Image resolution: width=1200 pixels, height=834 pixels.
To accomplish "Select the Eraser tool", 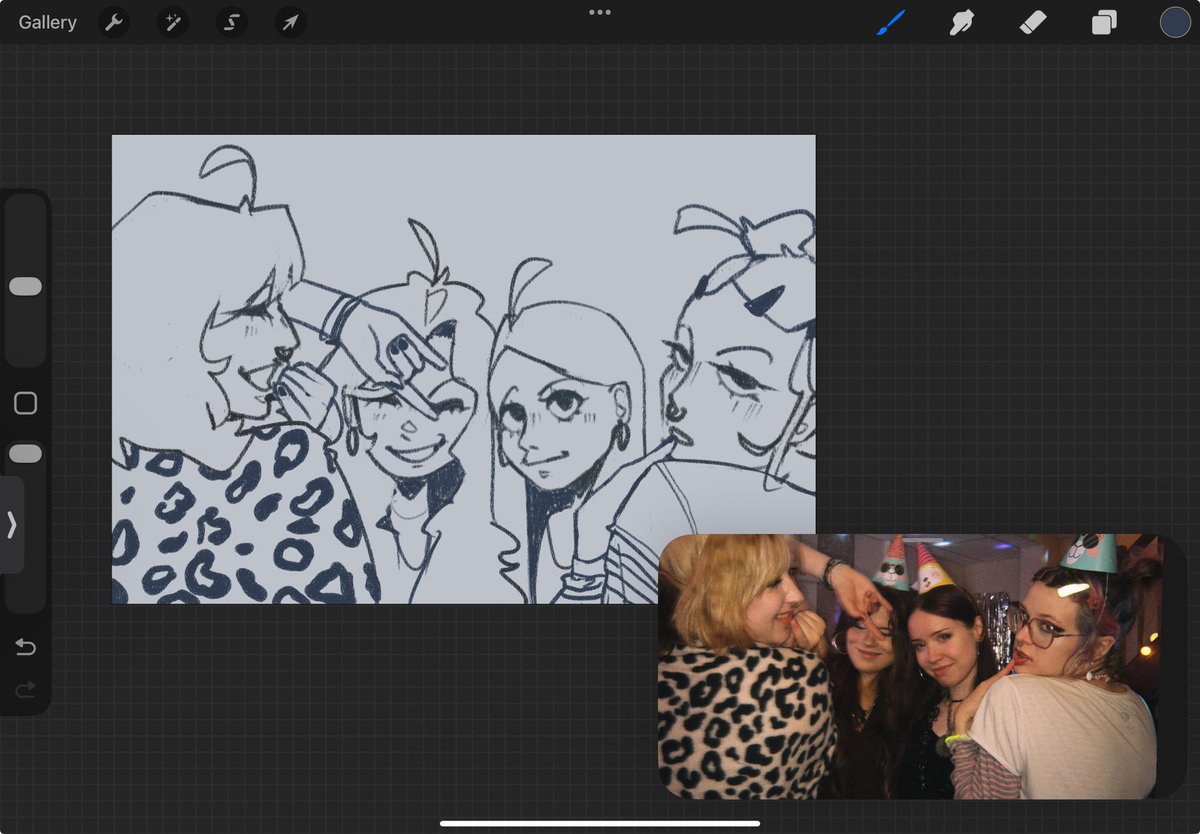I will click(x=1032, y=22).
